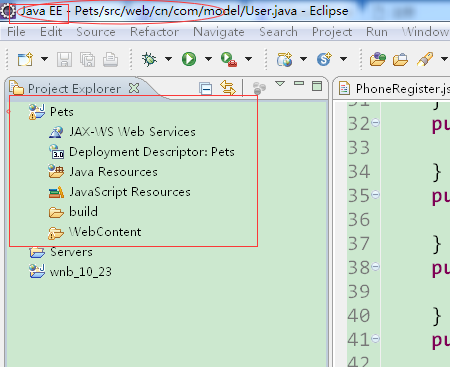Select the Servers project

point(71,252)
